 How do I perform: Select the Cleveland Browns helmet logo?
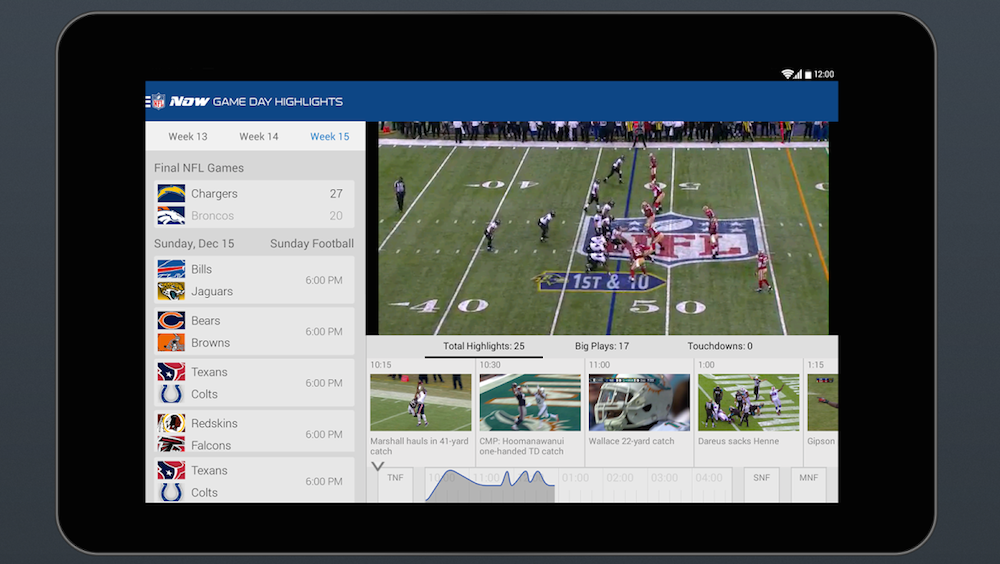click(171, 342)
